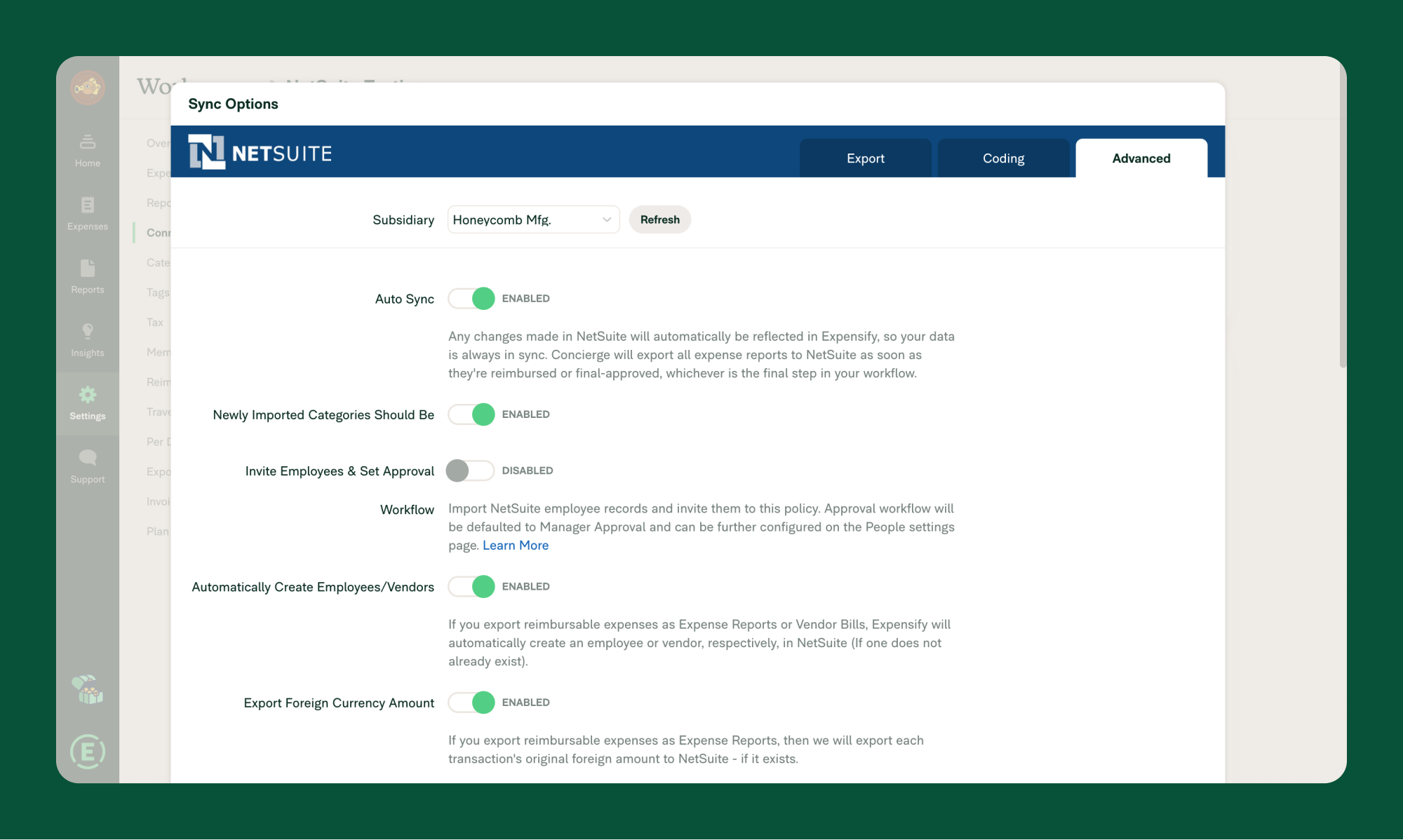The width and height of the screenshot is (1403, 840).
Task: Select the Advanced tab
Action: click(1141, 158)
